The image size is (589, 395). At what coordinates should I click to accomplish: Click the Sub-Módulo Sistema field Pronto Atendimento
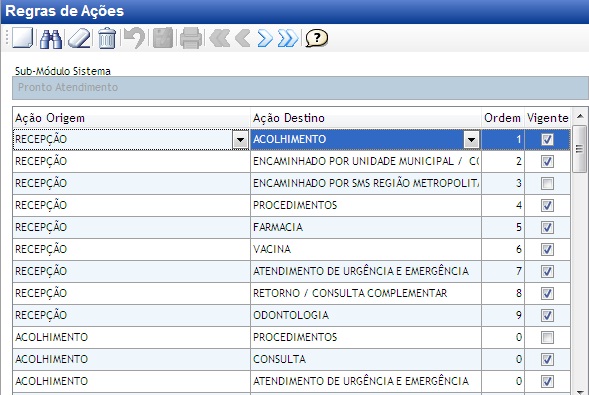(x=301, y=87)
